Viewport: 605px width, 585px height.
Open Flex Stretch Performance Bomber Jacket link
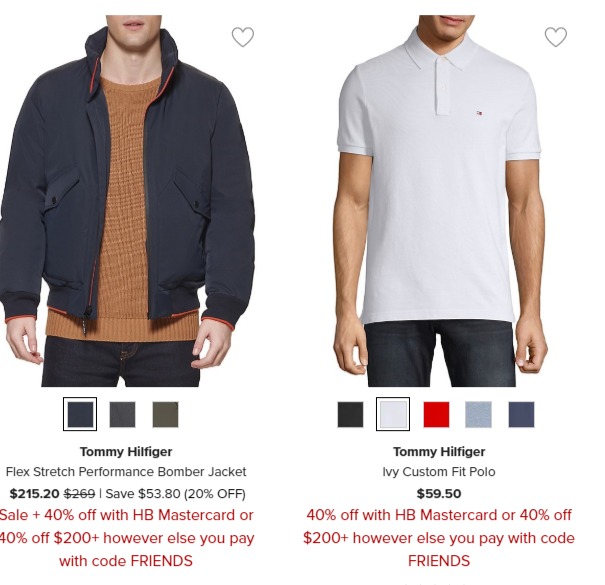(x=126, y=472)
